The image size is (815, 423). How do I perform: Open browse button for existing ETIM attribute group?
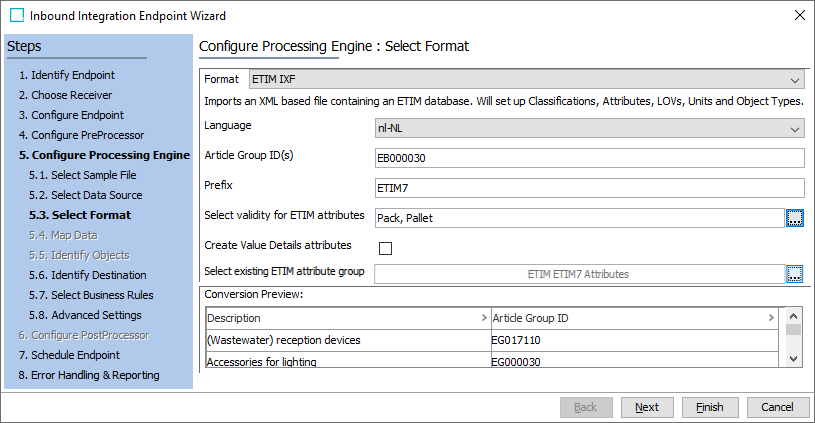pos(795,273)
